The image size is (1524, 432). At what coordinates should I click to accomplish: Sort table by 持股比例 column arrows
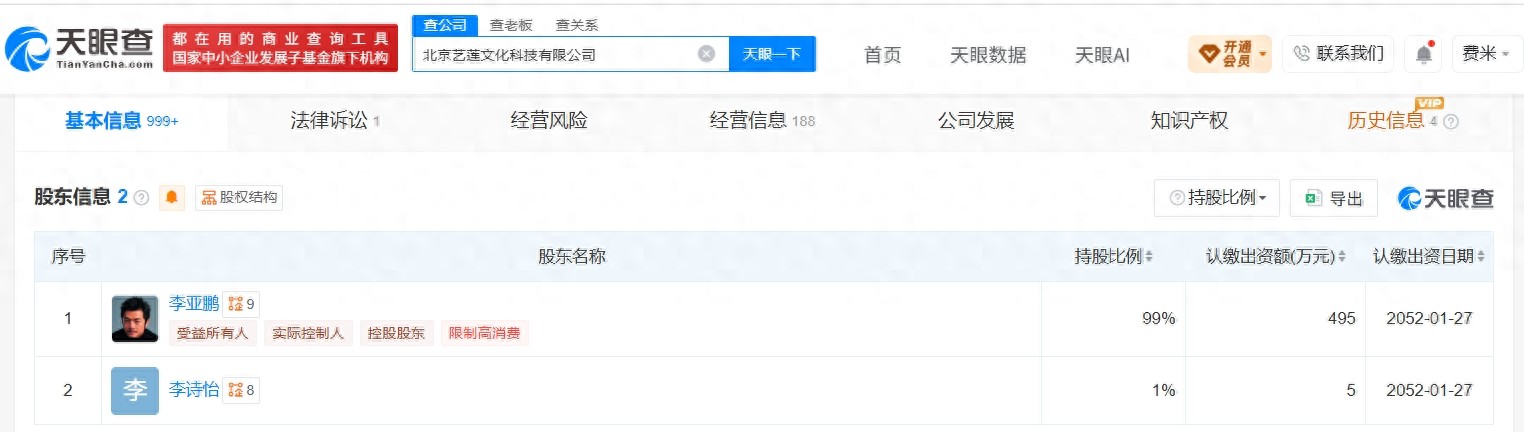click(1149, 257)
